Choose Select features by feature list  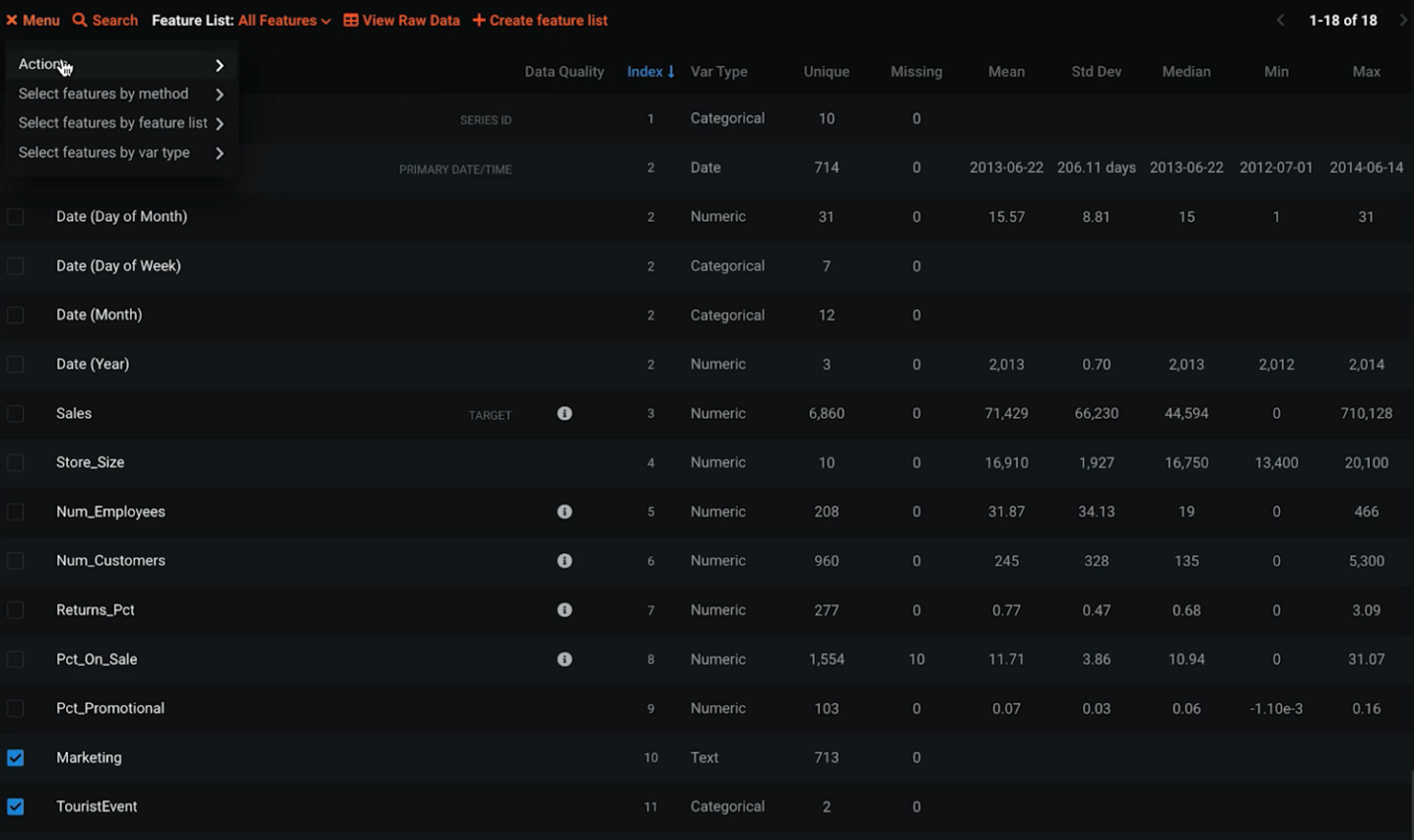click(x=120, y=123)
